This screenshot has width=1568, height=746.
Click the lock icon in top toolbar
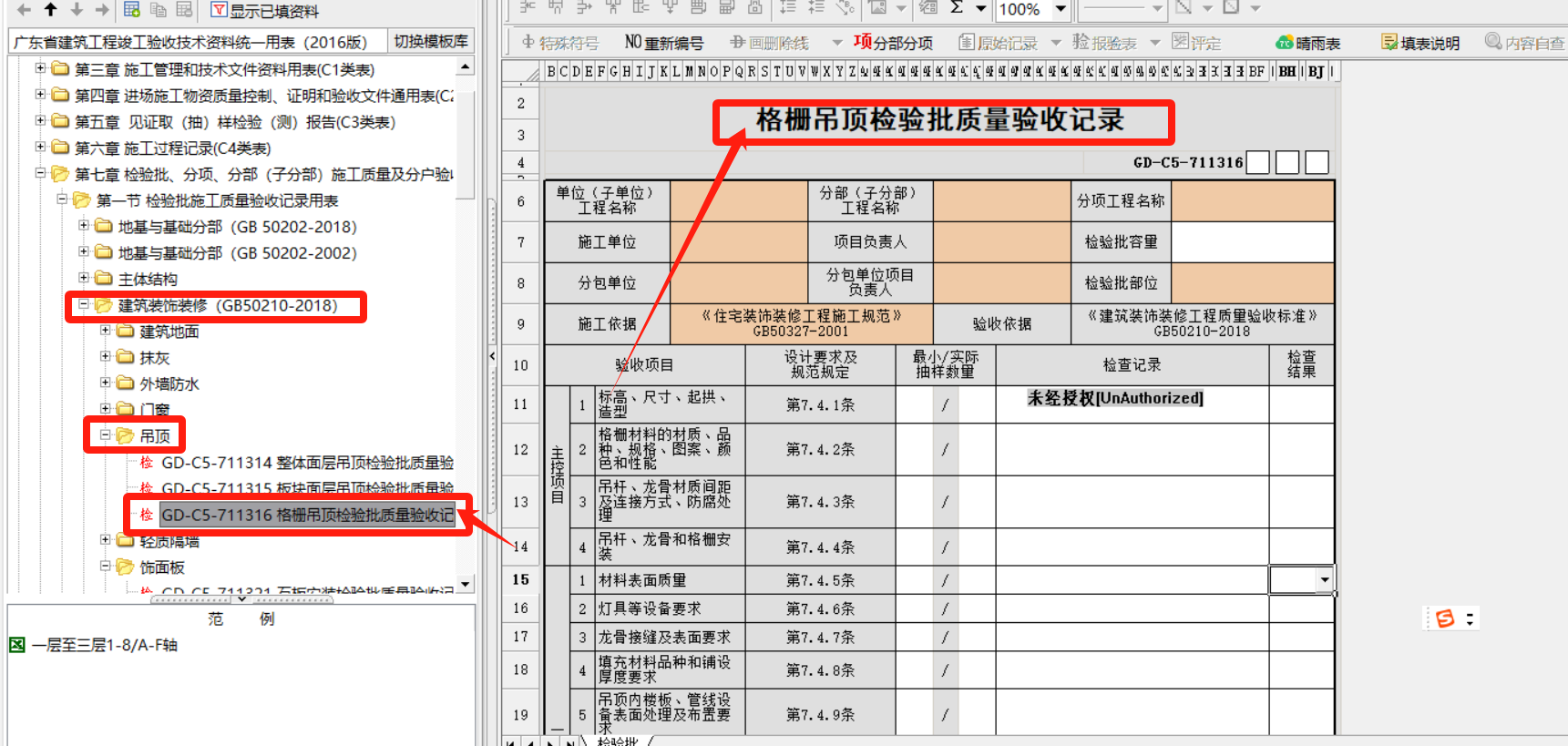click(755, 8)
